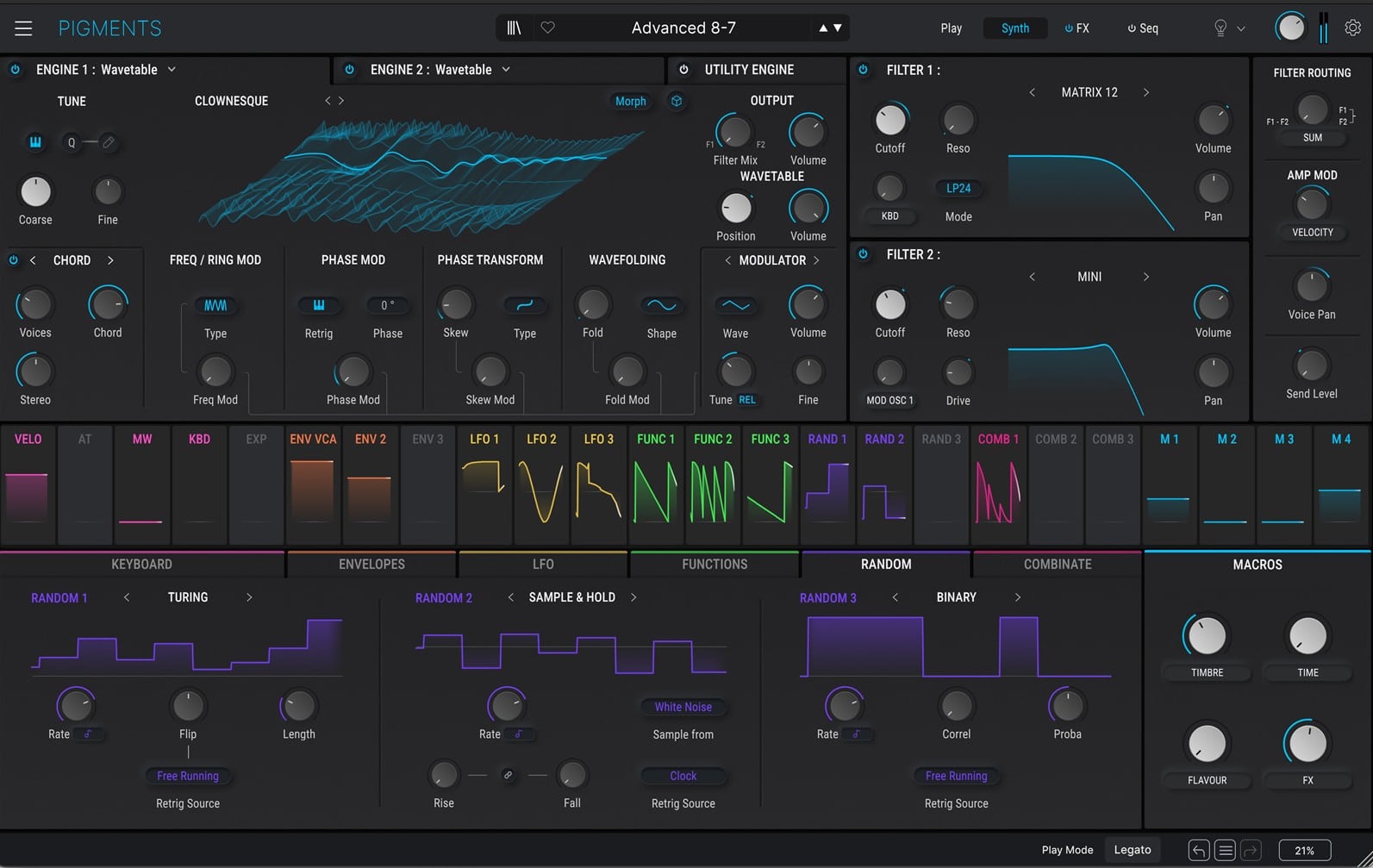Click the KBD button under Filter 1

(x=889, y=216)
